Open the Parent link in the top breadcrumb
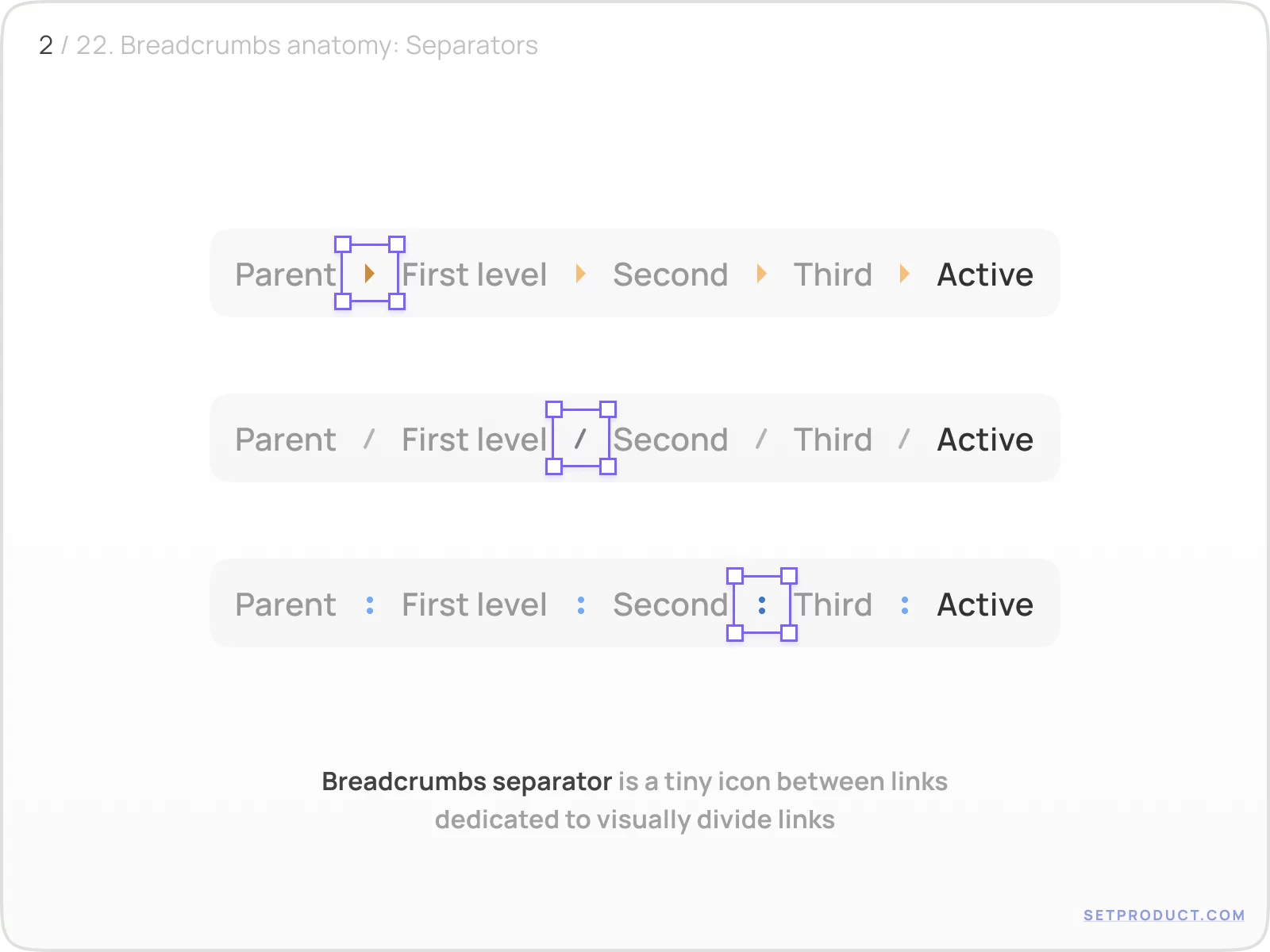 284,274
